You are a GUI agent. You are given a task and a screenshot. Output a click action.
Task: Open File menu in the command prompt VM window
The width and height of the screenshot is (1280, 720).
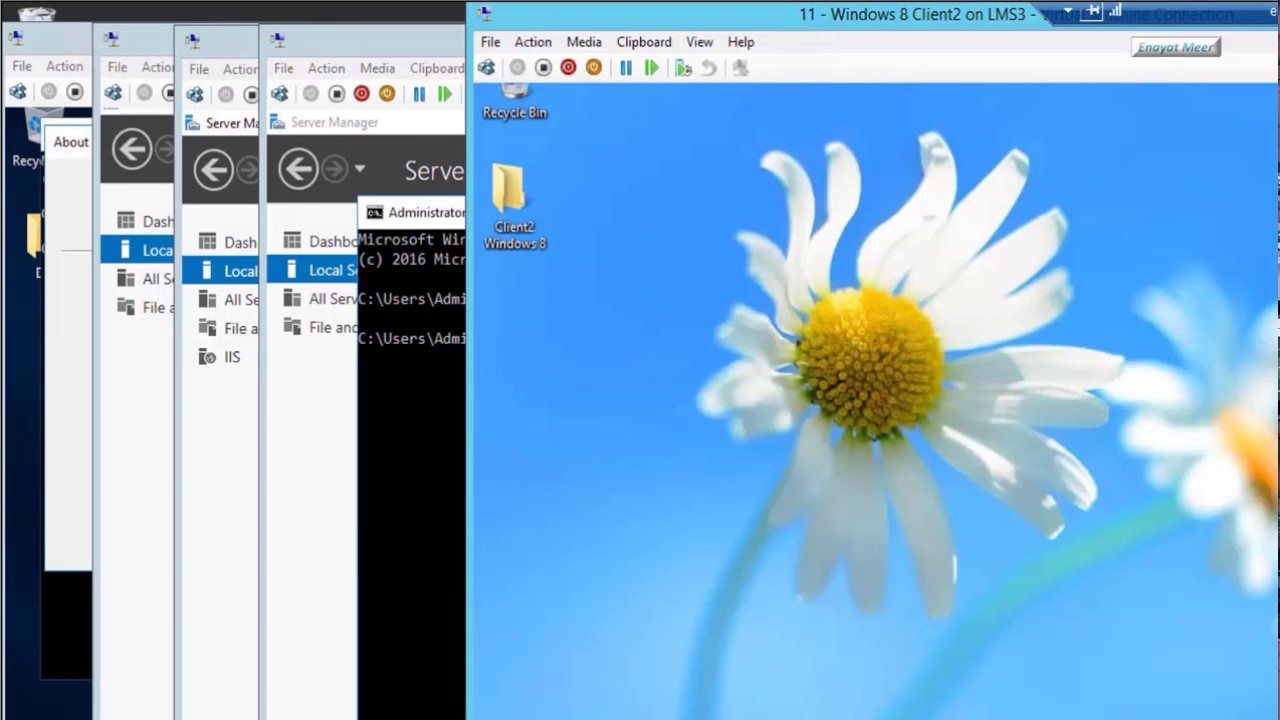(x=284, y=68)
